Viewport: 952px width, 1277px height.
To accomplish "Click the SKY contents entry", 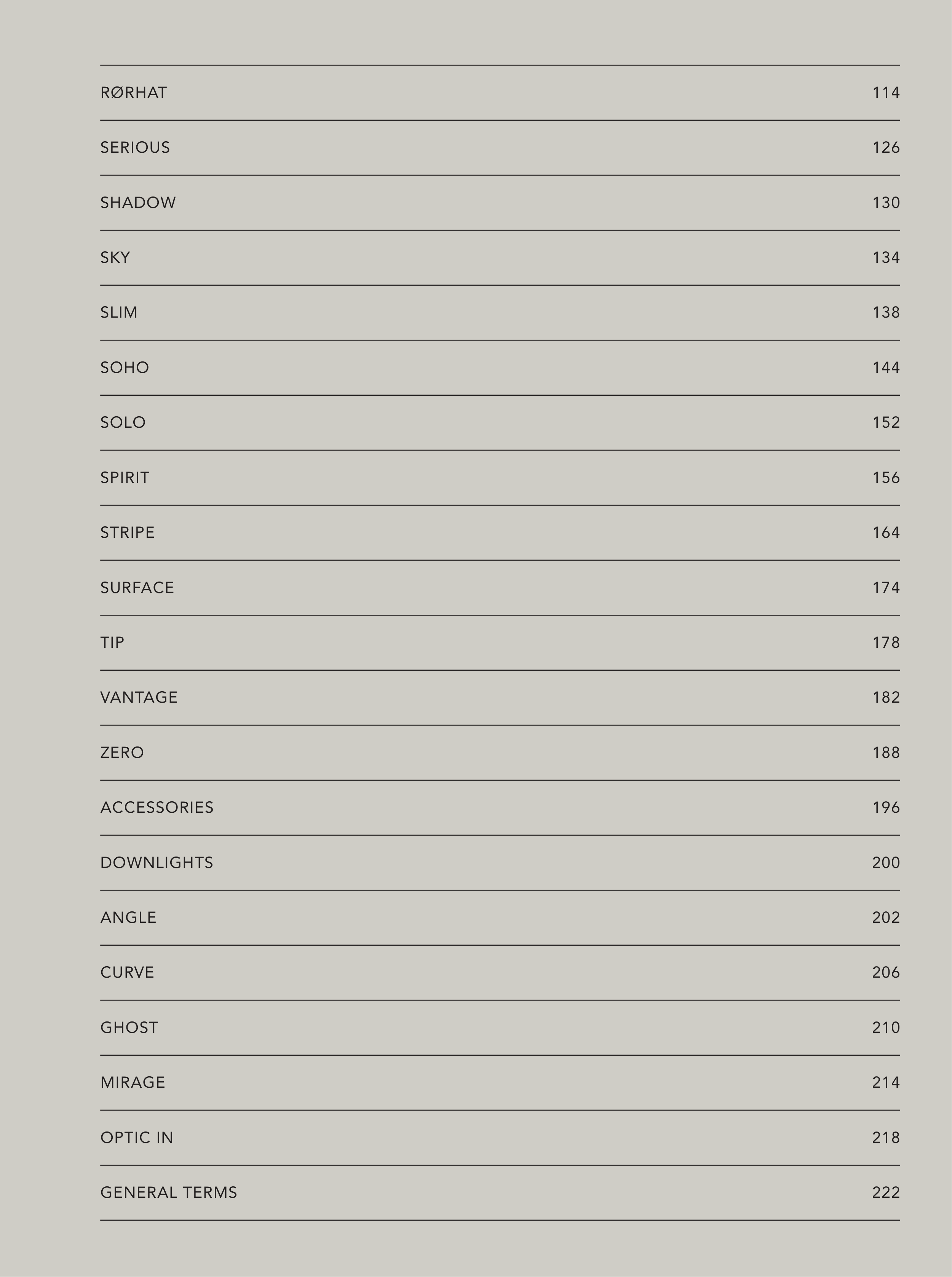I will [x=115, y=257].
